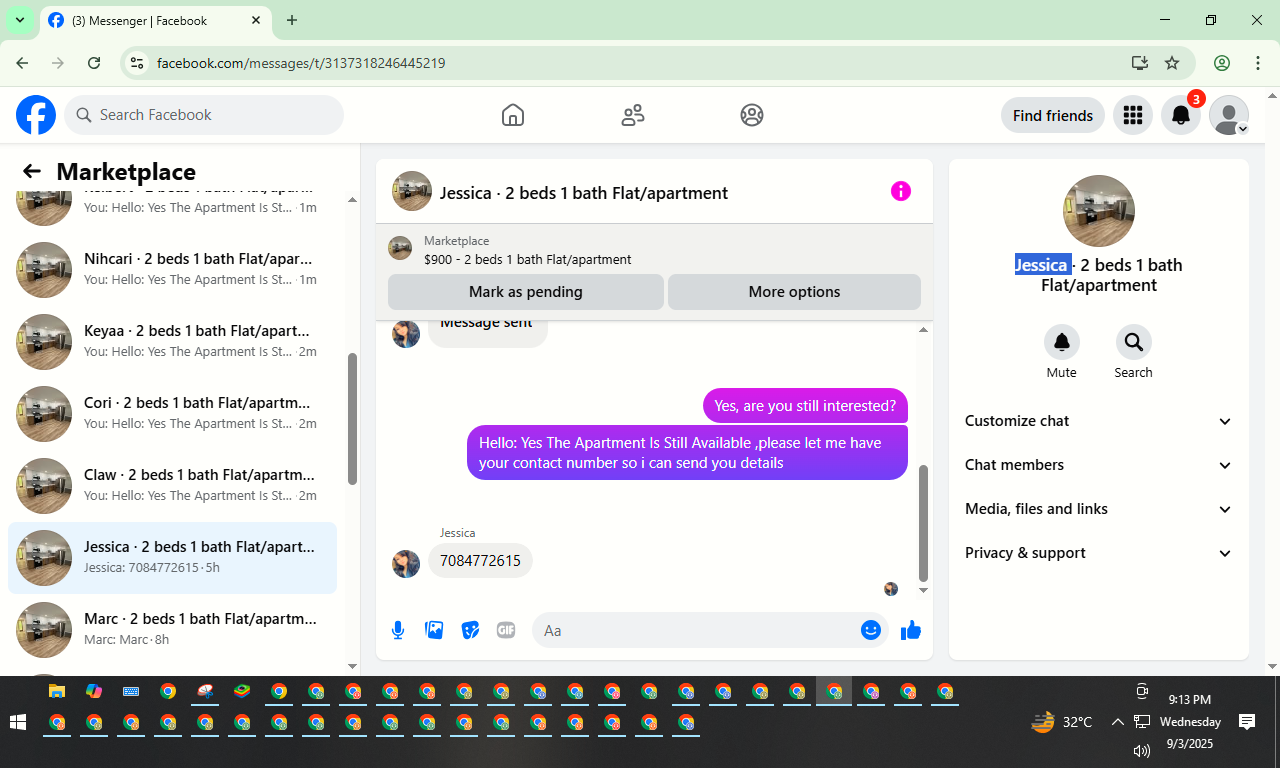The image size is (1280, 768).
Task: Open Nihcari conversation in the list
Action: click(x=172, y=269)
